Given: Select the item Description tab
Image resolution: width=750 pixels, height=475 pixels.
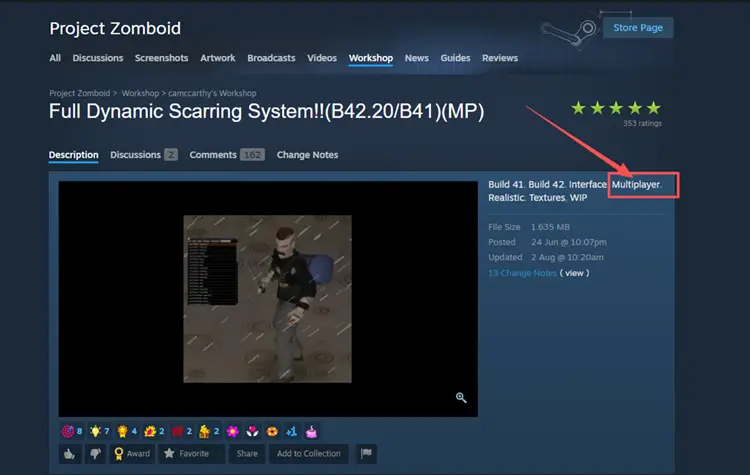Looking at the screenshot, I should (74, 155).
